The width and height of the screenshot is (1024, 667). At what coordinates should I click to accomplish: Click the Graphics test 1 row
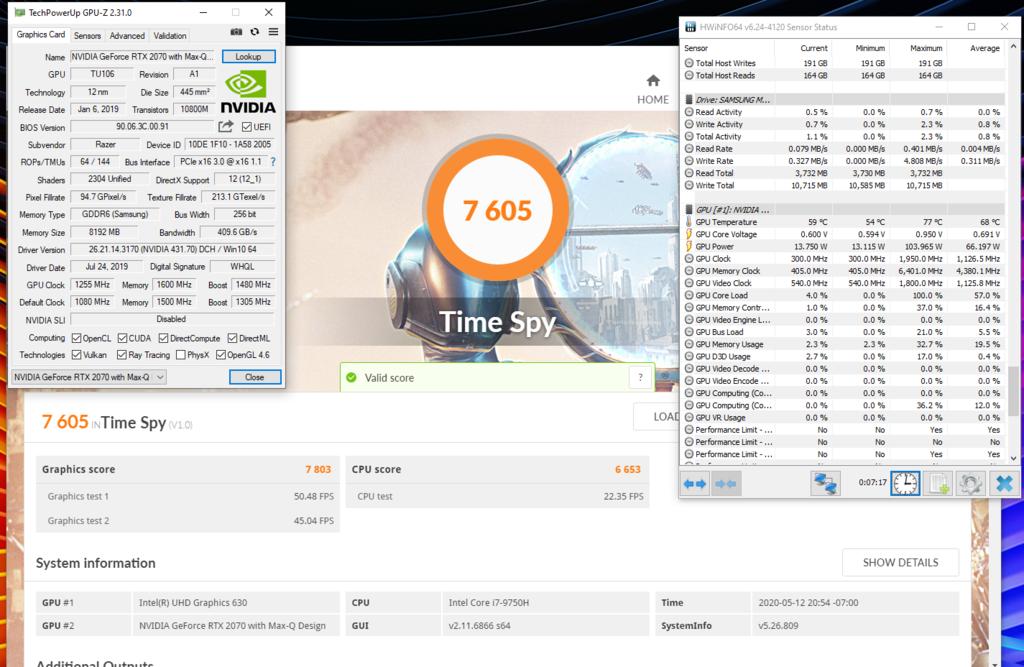pyautogui.click(x=188, y=496)
